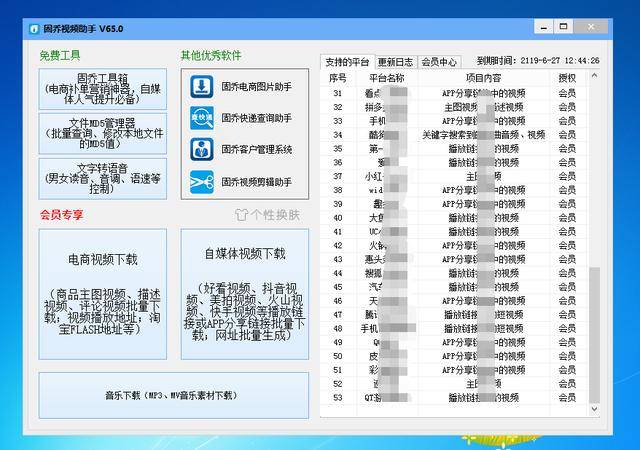640x450 pixels.
Task: Click the 音乐下载 (MP3、MV) button
Action: (173, 395)
